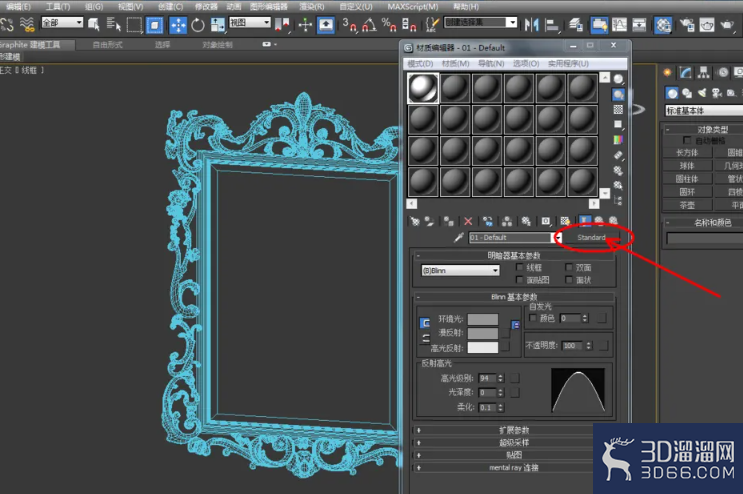This screenshot has width=743, height=494.
Task: Expand the 扩展参数 rollout
Action: (514, 430)
